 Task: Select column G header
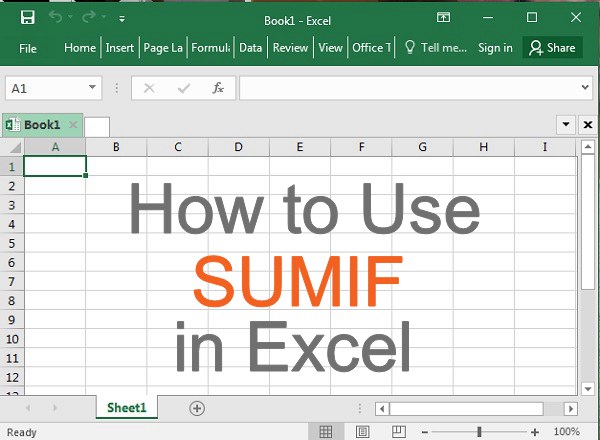point(422,147)
